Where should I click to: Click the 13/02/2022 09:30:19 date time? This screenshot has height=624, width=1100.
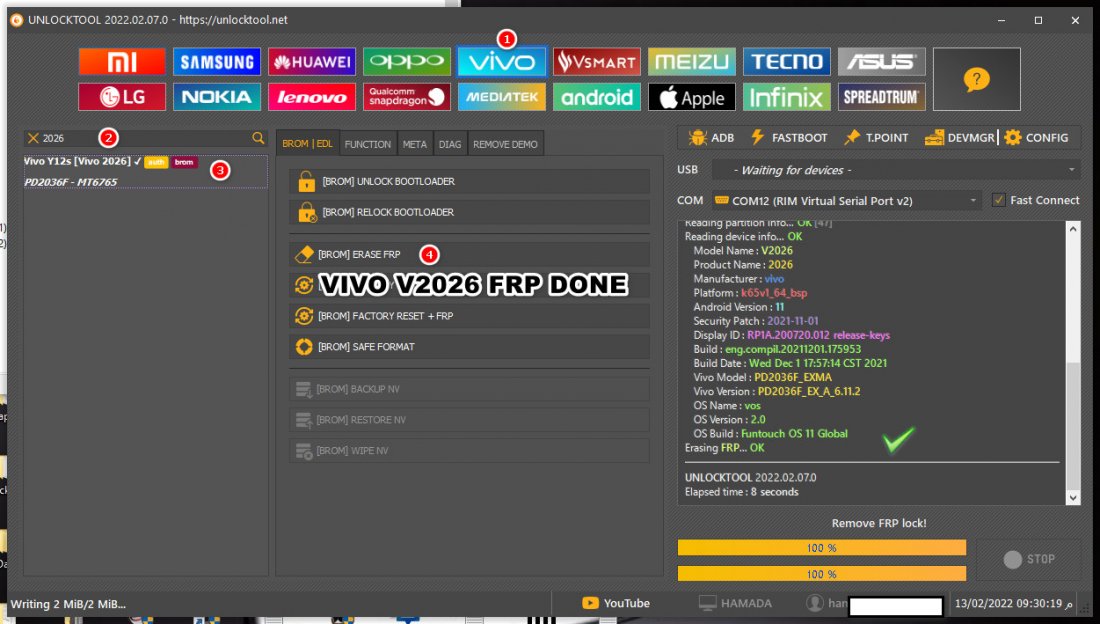tap(1013, 603)
